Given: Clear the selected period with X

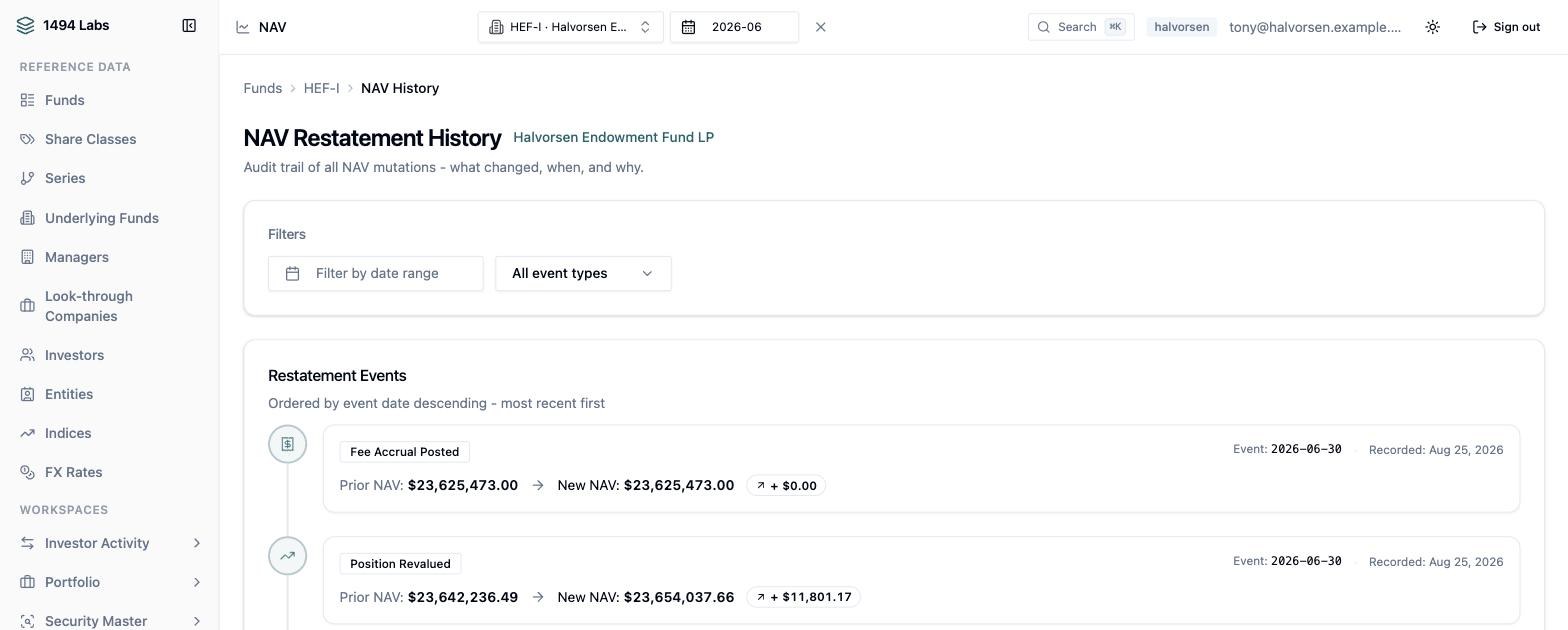Looking at the screenshot, I should [821, 27].
